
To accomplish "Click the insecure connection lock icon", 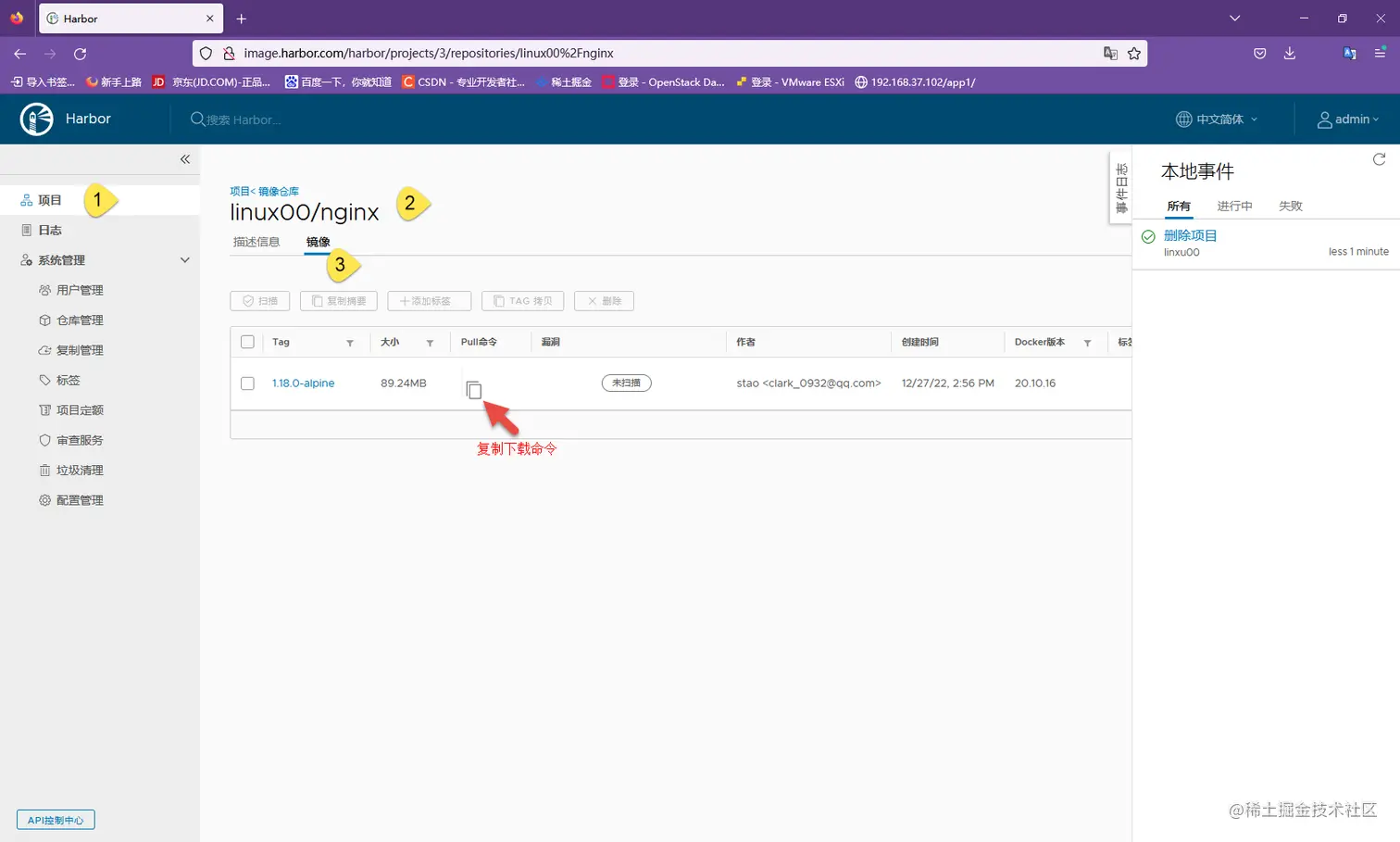I will pyautogui.click(x=229, y=54).
